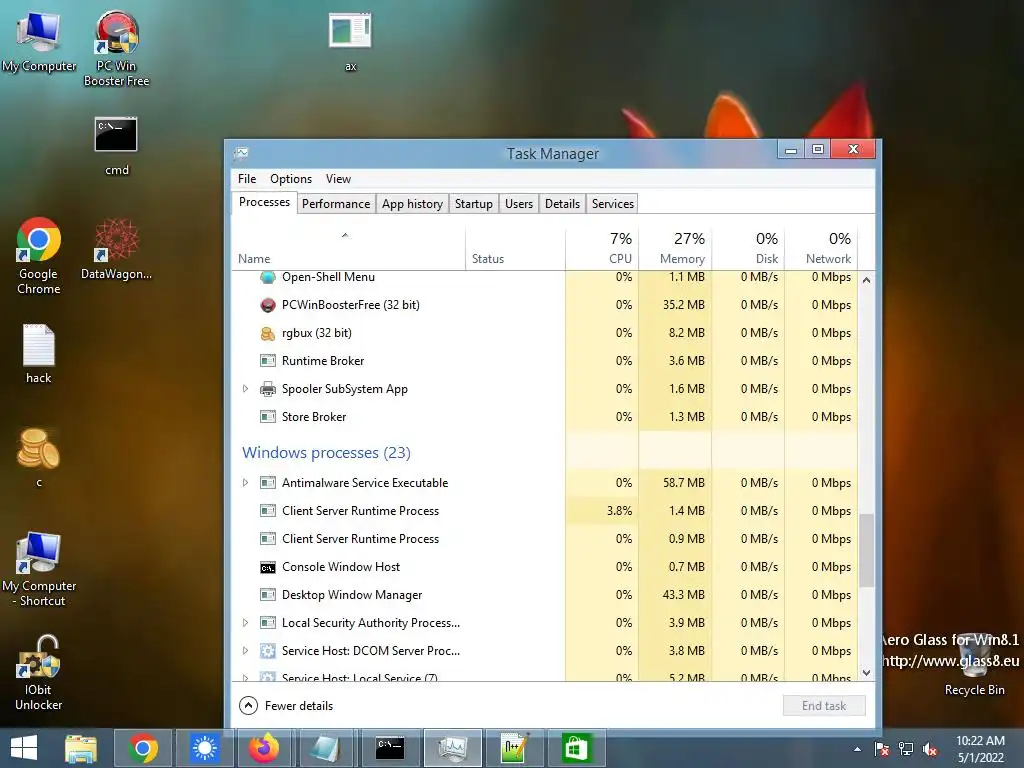
Task: Open PC Win Booster Free desktop shortcut
Action: [116, 48]
